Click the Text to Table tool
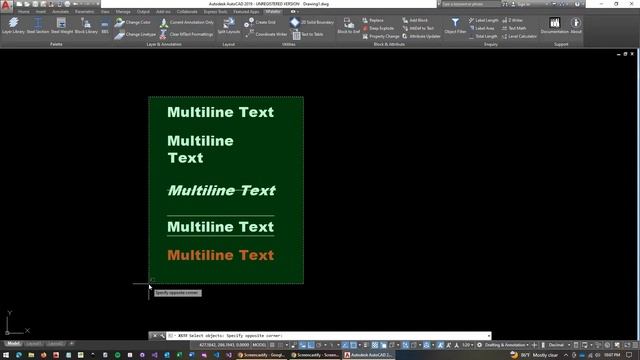 pyautogui.click(x=308, y=35)
